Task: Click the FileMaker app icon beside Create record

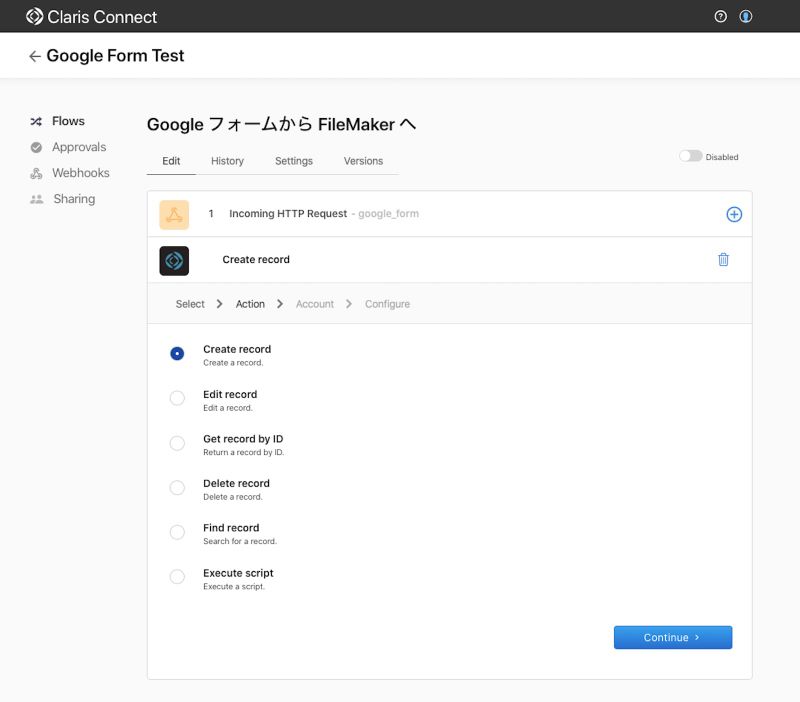Action: [174, 261]
